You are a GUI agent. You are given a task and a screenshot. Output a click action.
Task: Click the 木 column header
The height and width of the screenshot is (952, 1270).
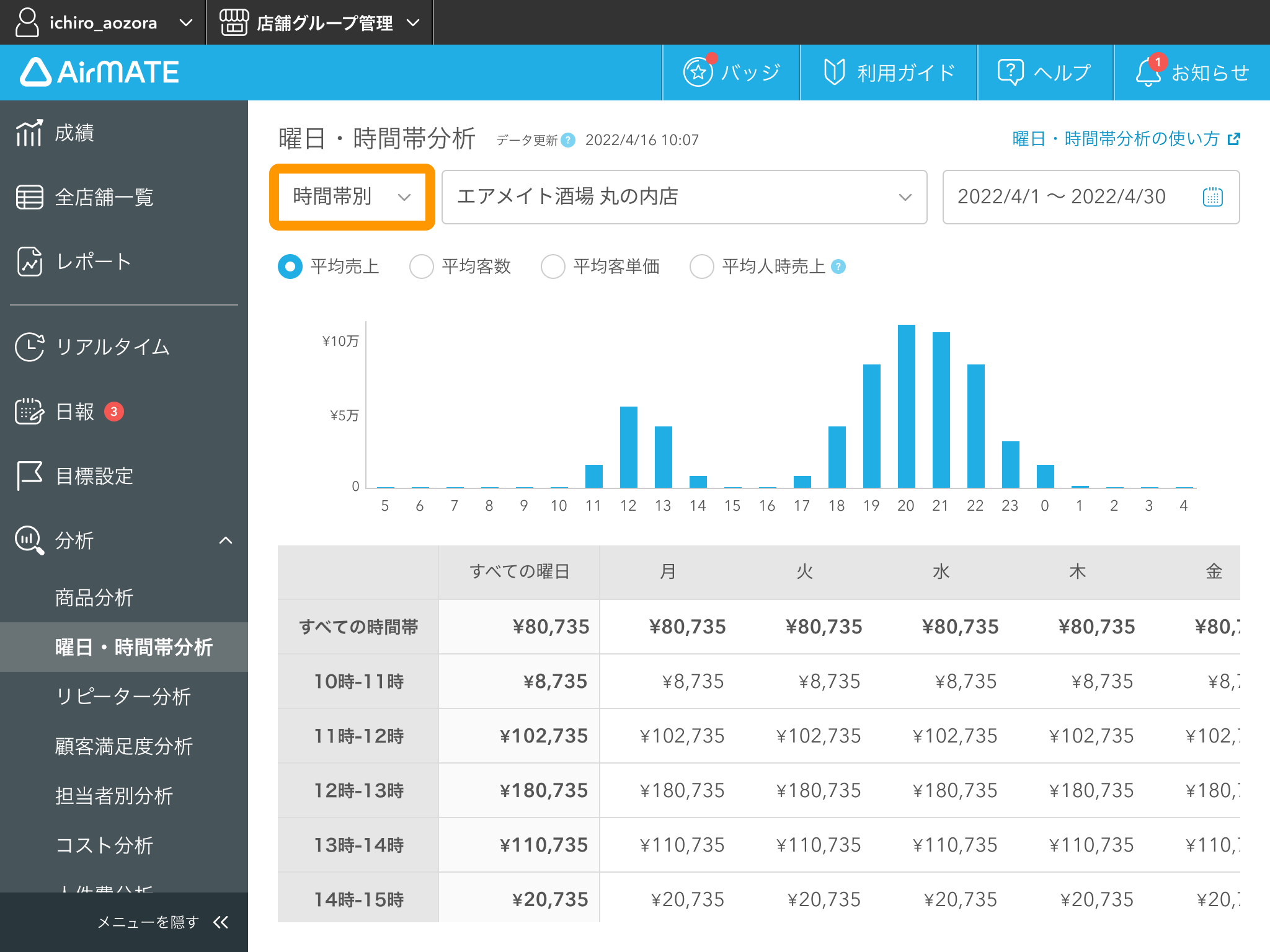[x=1077, y=571]
